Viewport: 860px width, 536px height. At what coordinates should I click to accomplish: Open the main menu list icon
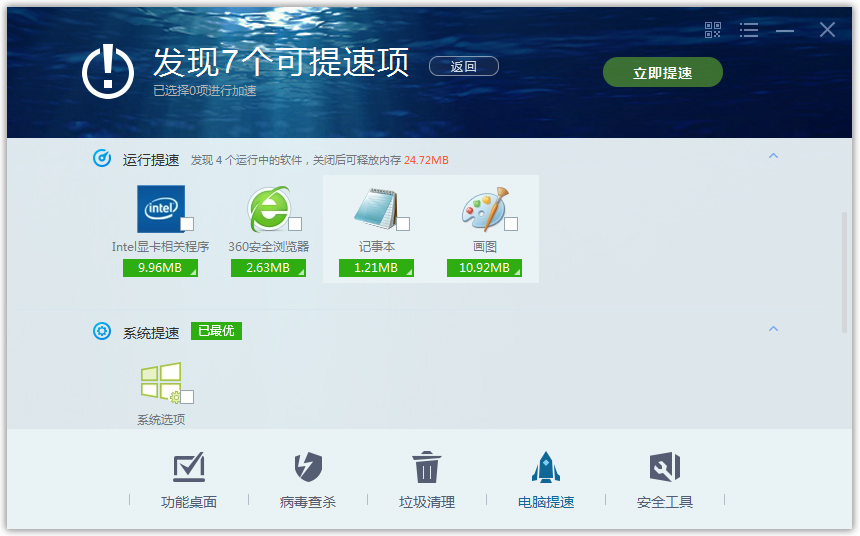(749, 30)
